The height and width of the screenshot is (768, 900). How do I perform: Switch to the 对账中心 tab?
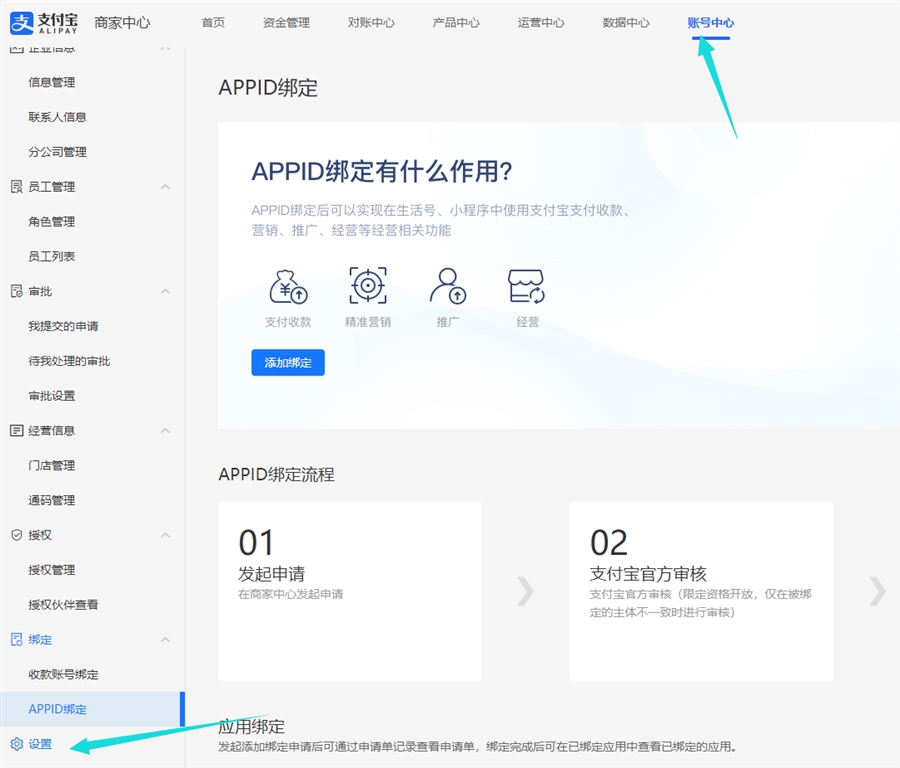[x=371, y=22]
